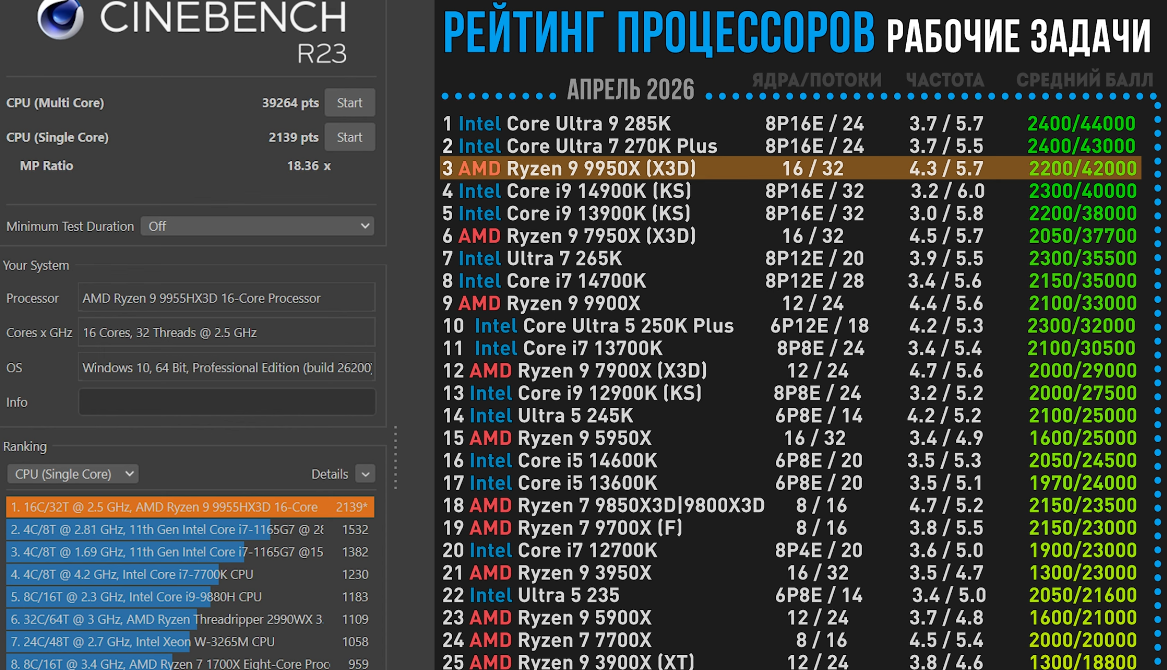Click the panel splitter dotted handle
1167x670 pixels.
tap(395, 458)
